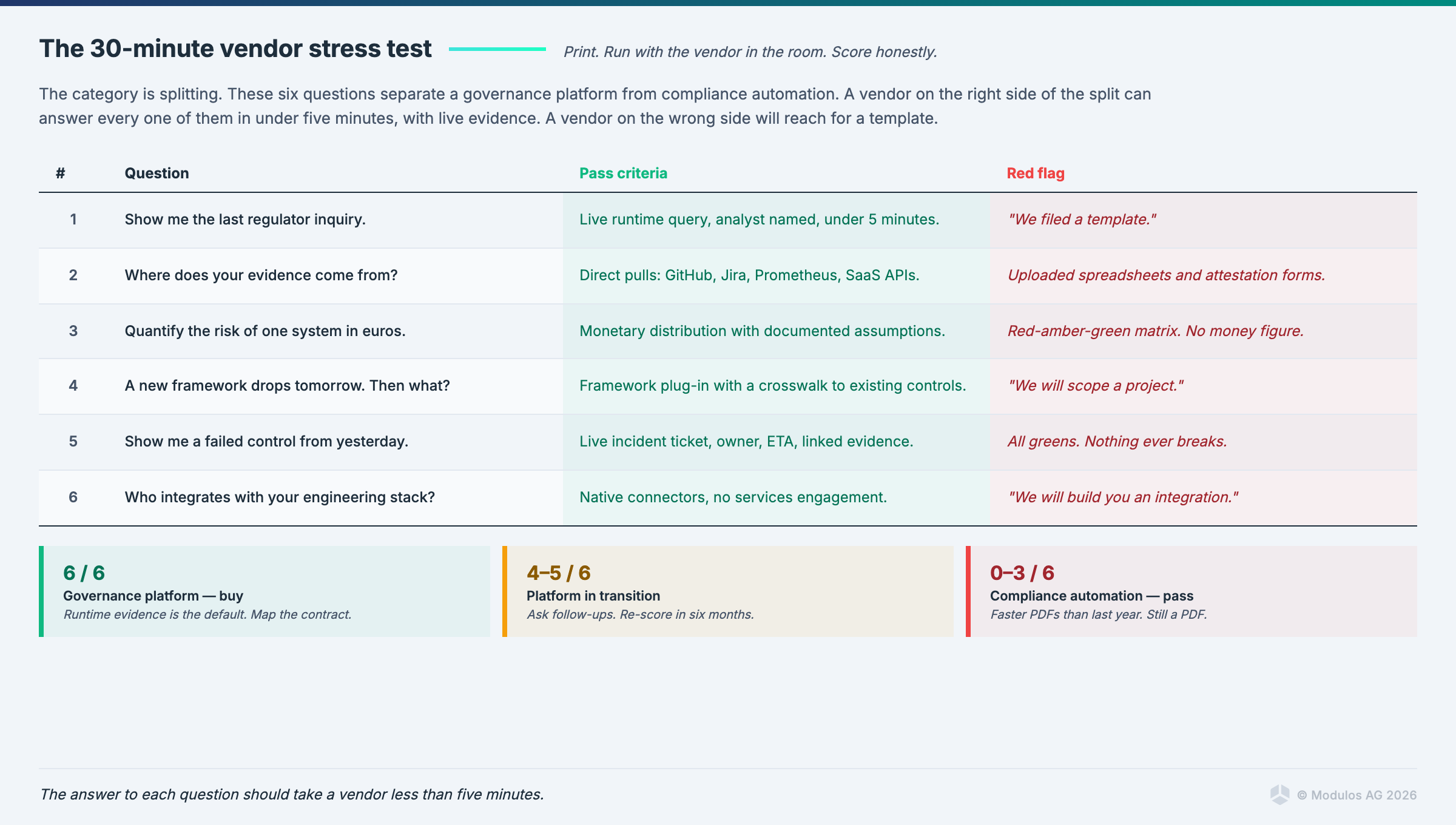The image size is (1456, 825).
Task: Click the orange bar on the 4–5 / 6 card
Action: pyautogui.click(x=505, y=591)
